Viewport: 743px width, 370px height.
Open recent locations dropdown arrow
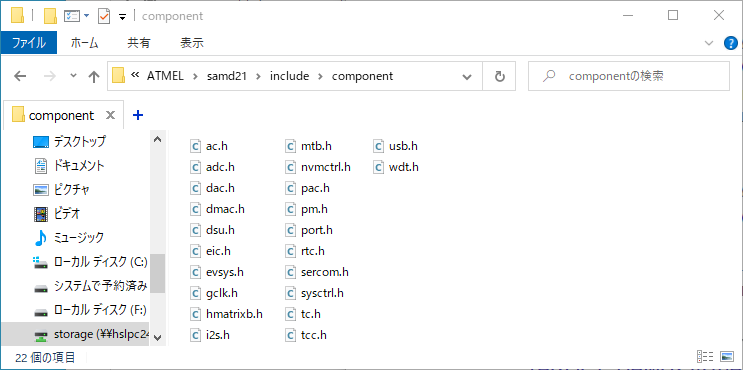[x=73, y=76]
